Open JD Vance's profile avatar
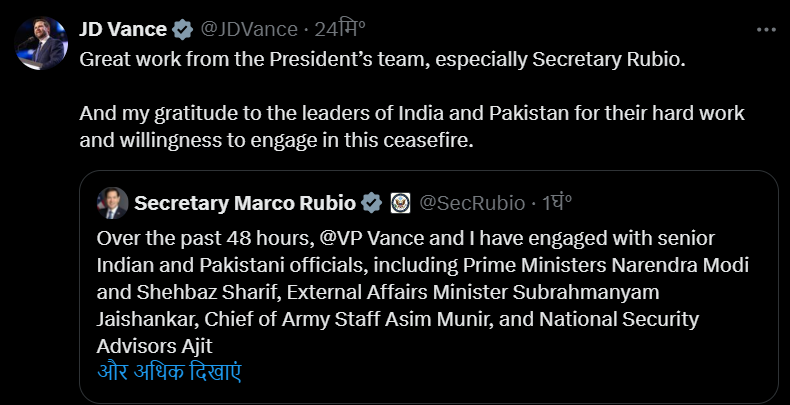The width and height of the screenshot is (790, 405). click(41, 43)
